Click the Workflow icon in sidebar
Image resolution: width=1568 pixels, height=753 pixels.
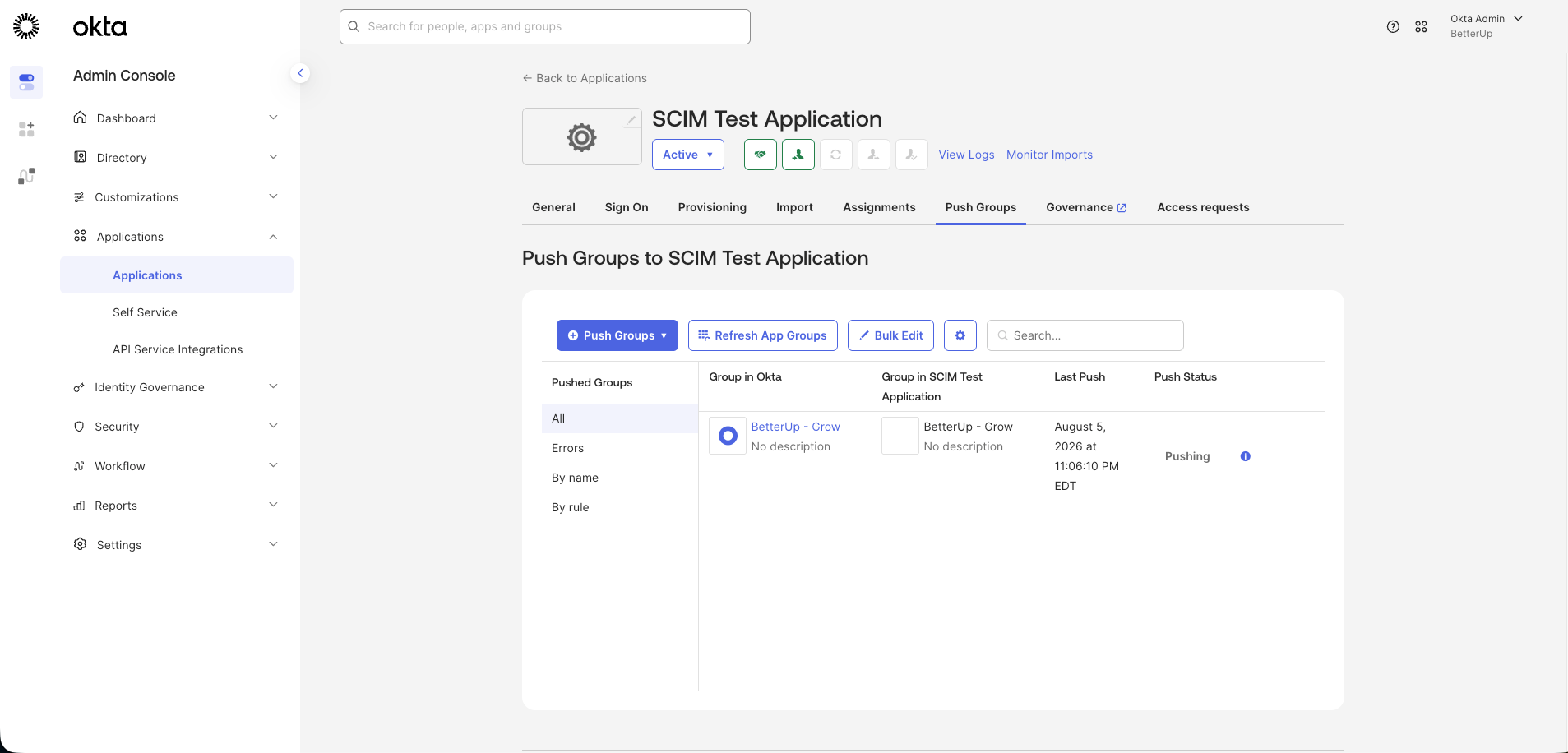point(79,466)
